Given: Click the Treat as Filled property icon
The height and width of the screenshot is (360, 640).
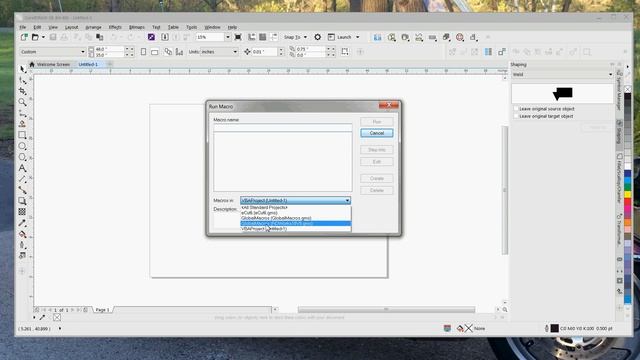Looking at the screenshot, I should (345, 52).
